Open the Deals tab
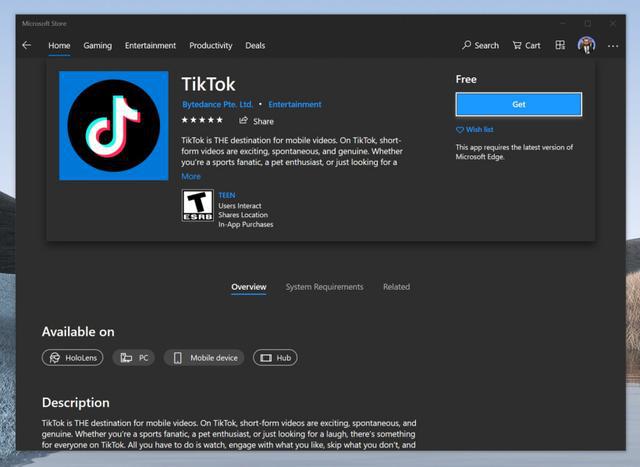Image resolution: width=640 pixels, height=467 pixels. [255, 46]
